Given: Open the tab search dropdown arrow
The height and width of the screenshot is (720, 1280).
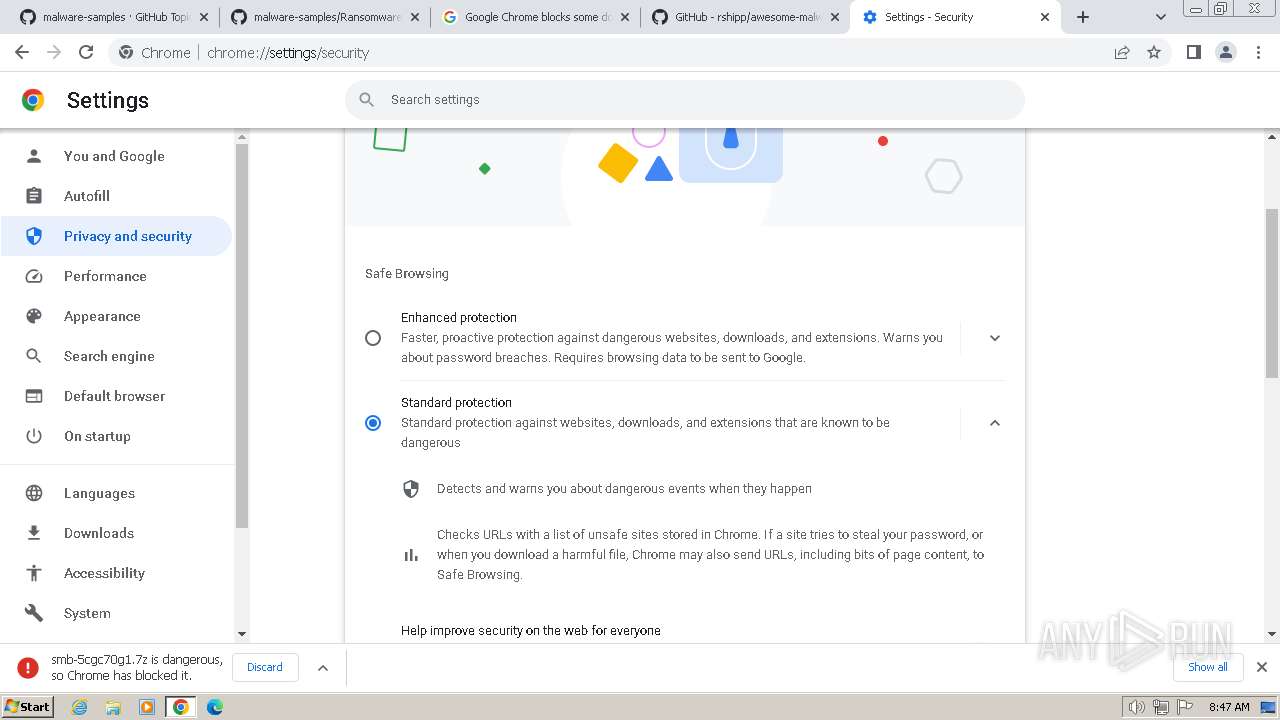Looking at the screenshot, I should tap(1161, 17).
